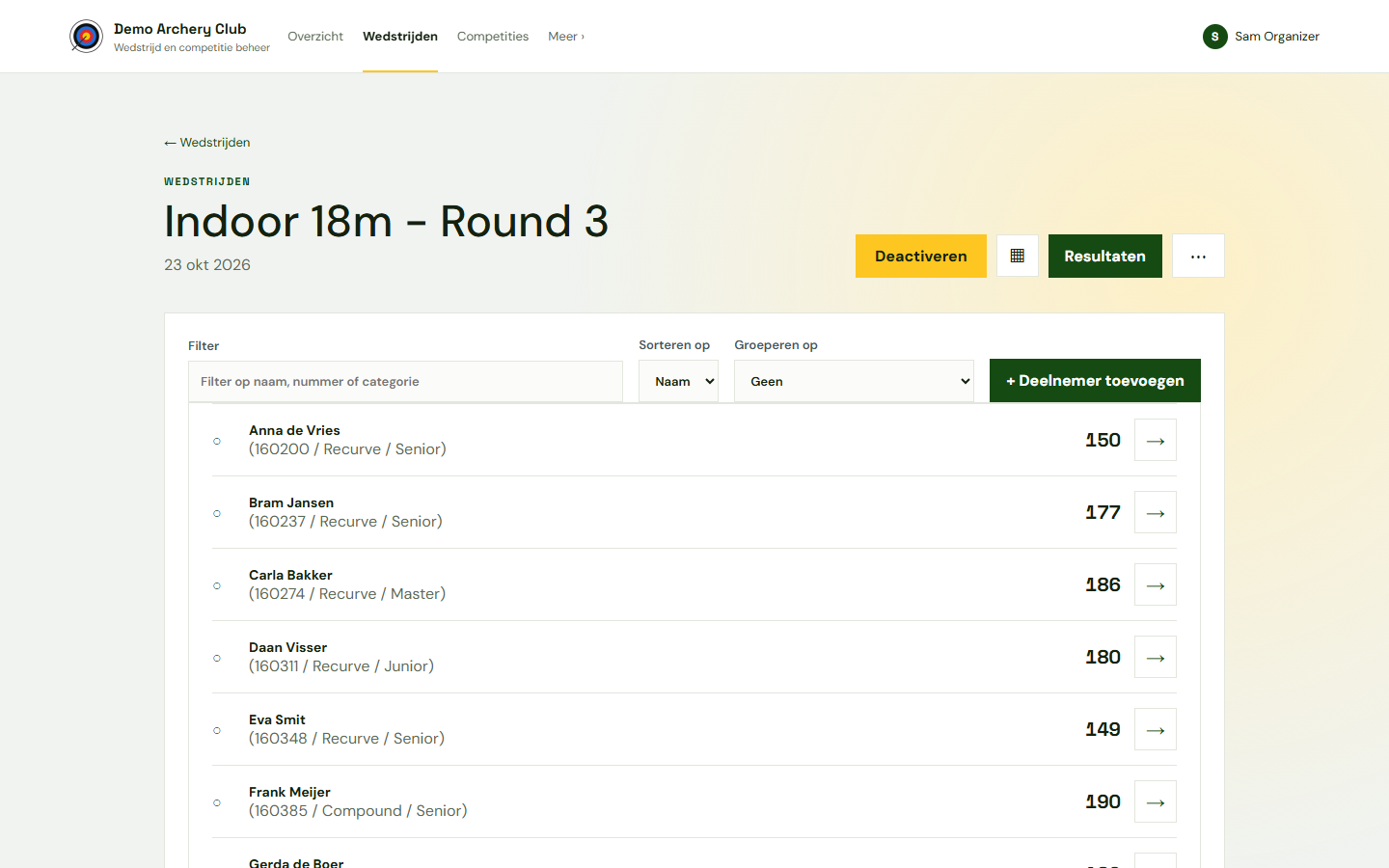Open Bram Jansen arrow button
1389x868 pixels.
pyautogui.click(x=1156, y=512)
